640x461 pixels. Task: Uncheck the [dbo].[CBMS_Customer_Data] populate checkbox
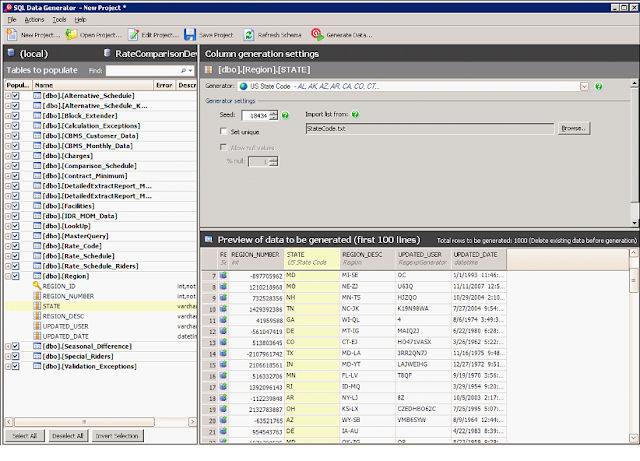(x=15, y=136)
